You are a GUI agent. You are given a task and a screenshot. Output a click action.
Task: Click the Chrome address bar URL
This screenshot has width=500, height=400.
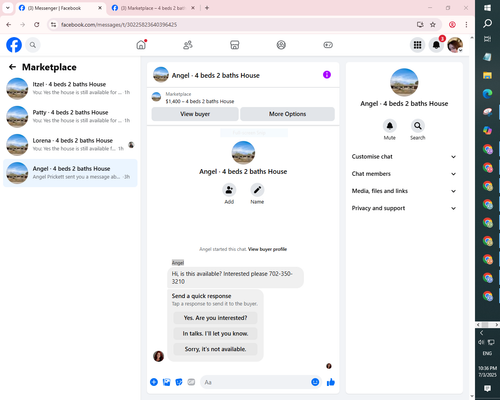(x=119, y=25)
